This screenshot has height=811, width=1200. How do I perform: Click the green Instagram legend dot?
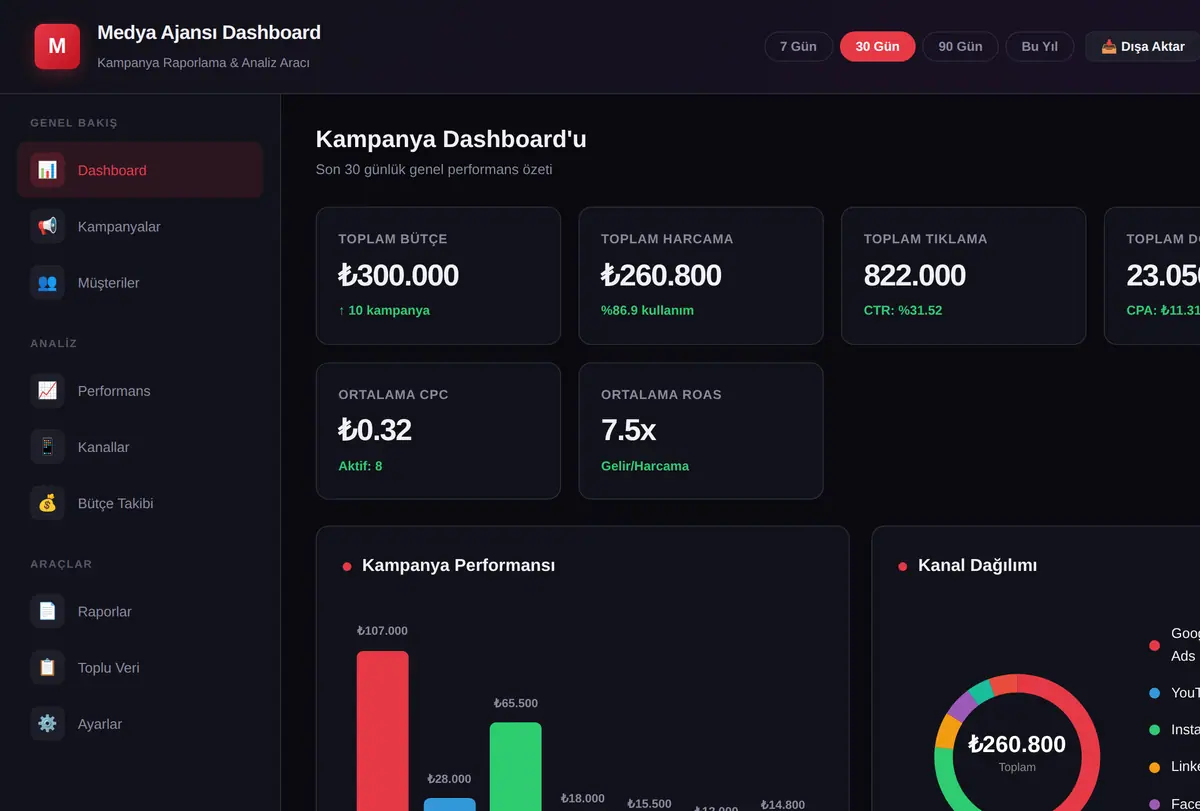pos(1154,729)
